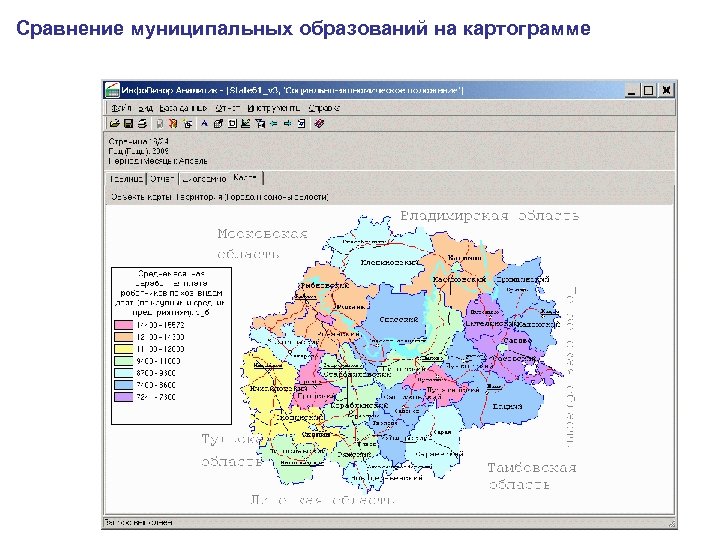Viewport: 720px width, 540px height.
Task: Click the Спасский district on the map
Action: 399,319
